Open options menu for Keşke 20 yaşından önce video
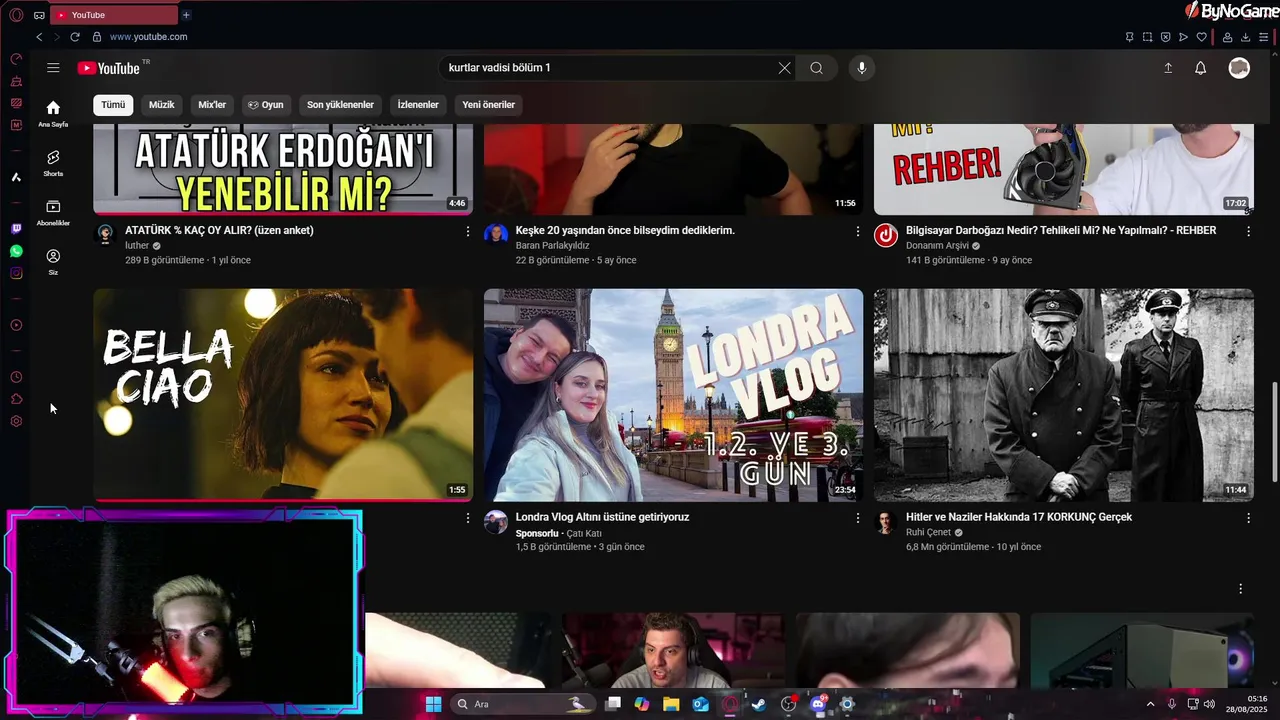This screenshot has height=720, width=1280. pos(857,231)
